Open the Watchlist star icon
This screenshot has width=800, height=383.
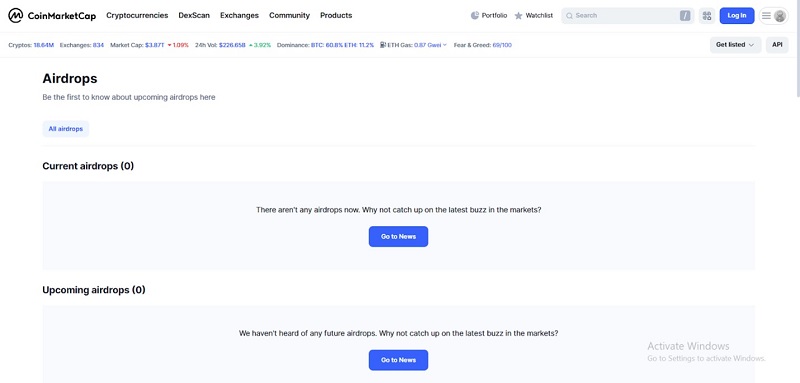click(518, 16)
